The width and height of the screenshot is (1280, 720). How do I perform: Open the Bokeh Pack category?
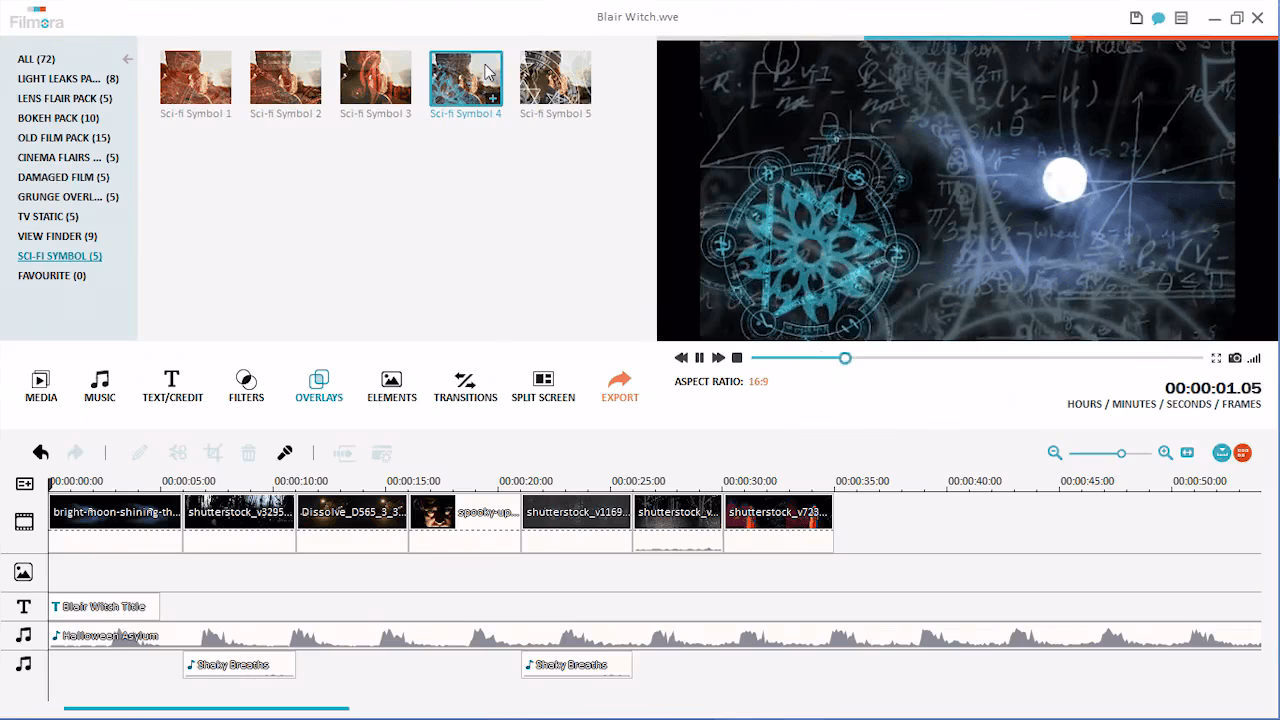pos(58,118)
